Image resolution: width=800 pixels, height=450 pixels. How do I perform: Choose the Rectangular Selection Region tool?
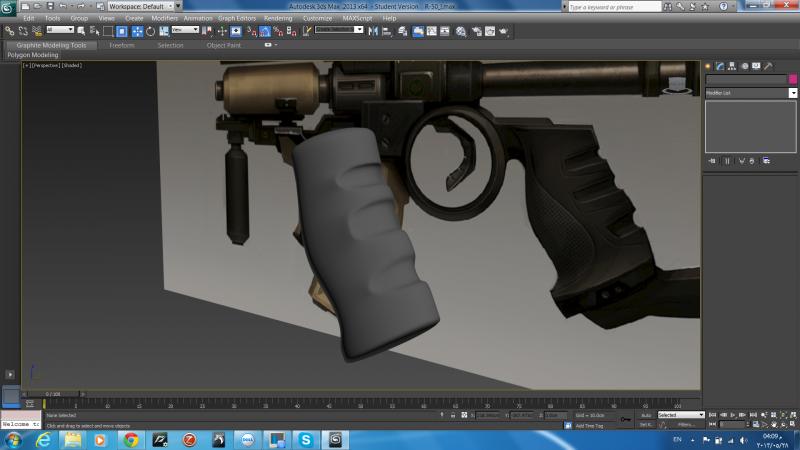tap(108, 31)
